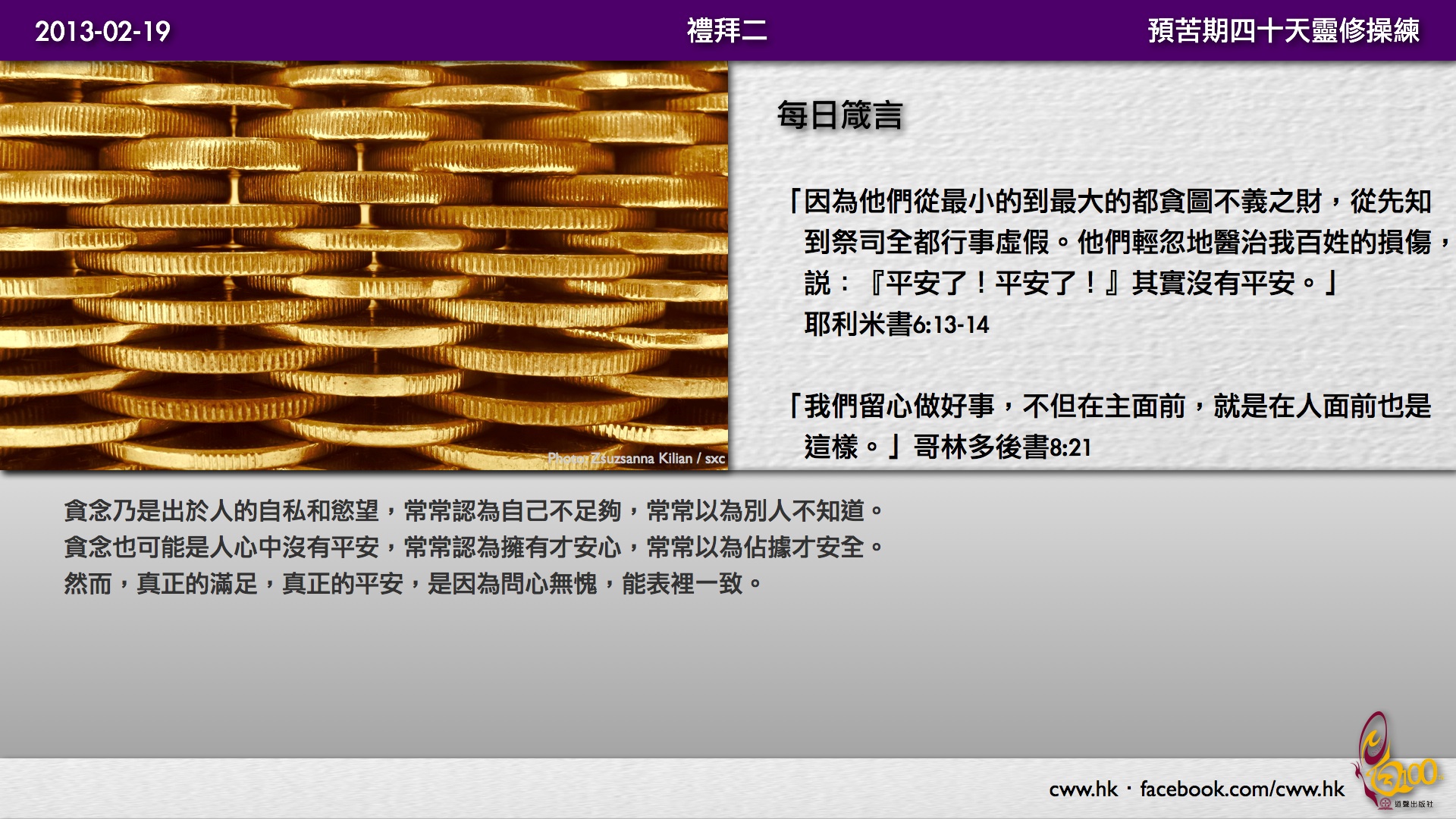Click the reflection line starting 貪念乃是出於
Screen dimensions: 1456x819
[473, 511]
